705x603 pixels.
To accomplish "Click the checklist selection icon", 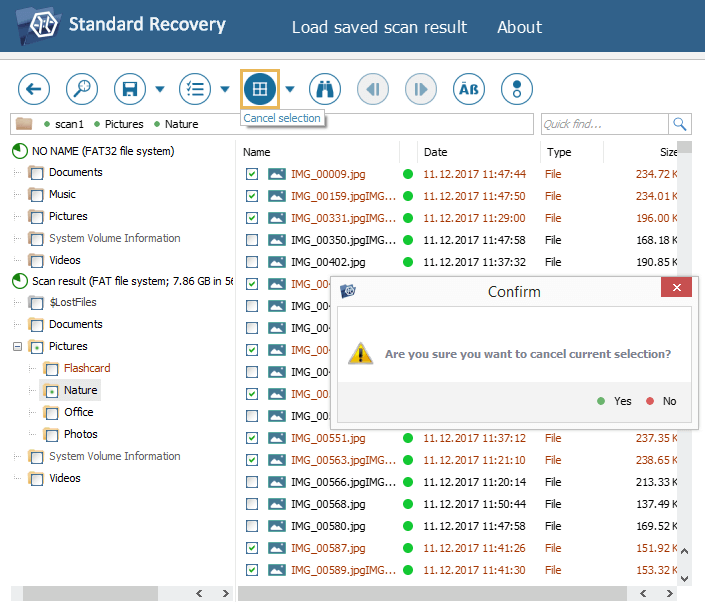I will pos(195,89).
